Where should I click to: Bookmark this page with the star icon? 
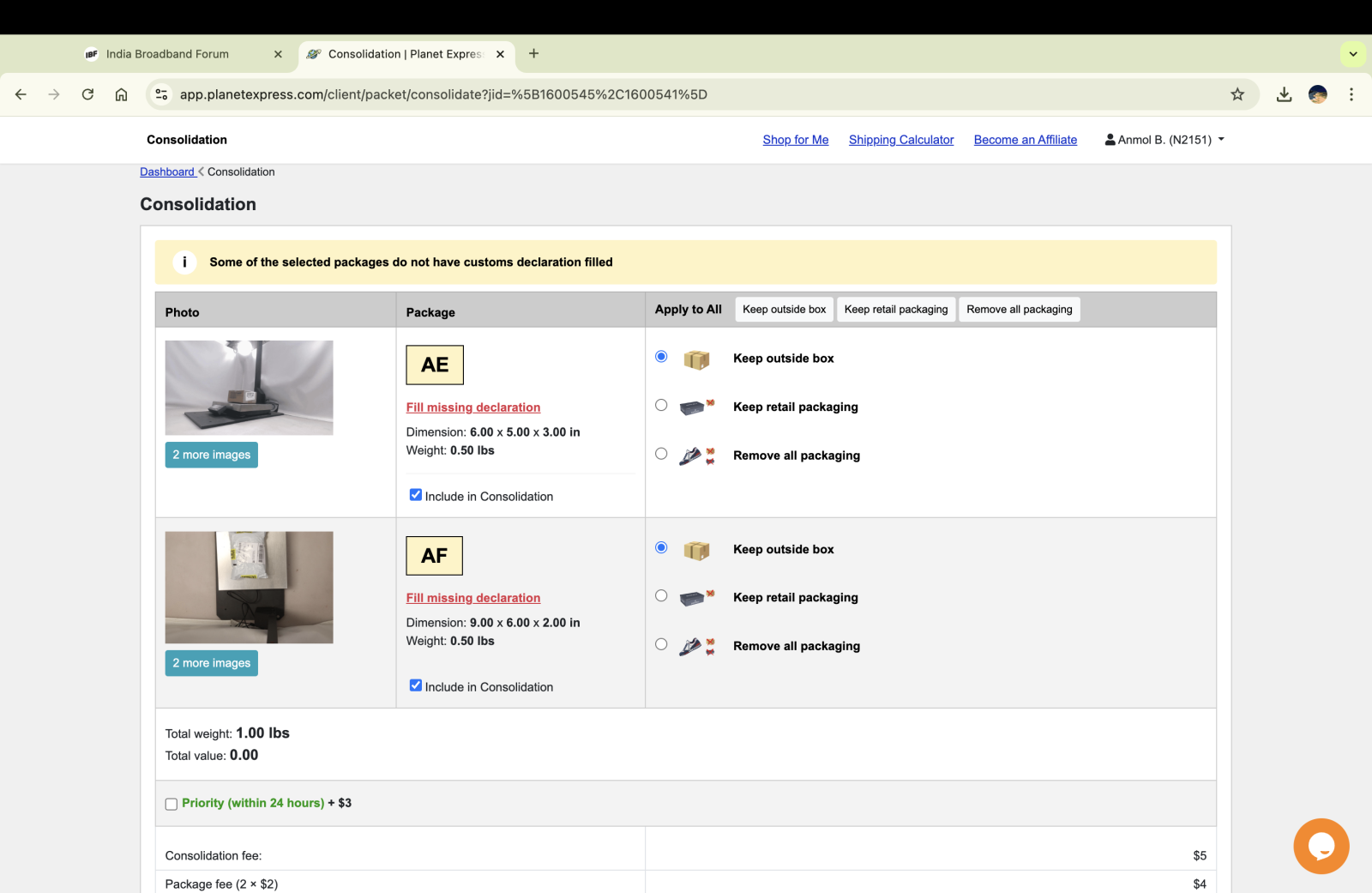1237,94
